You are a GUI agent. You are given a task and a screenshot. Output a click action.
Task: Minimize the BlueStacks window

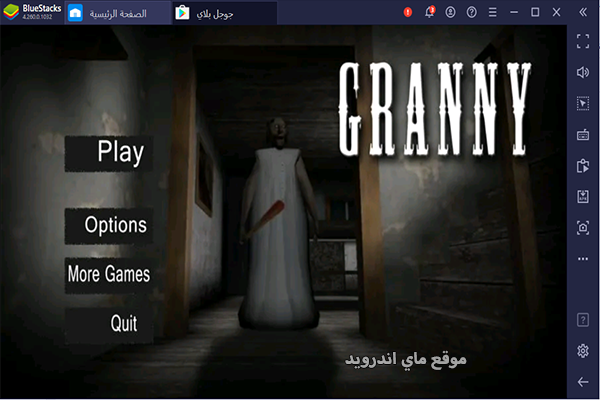coord(514,12)
